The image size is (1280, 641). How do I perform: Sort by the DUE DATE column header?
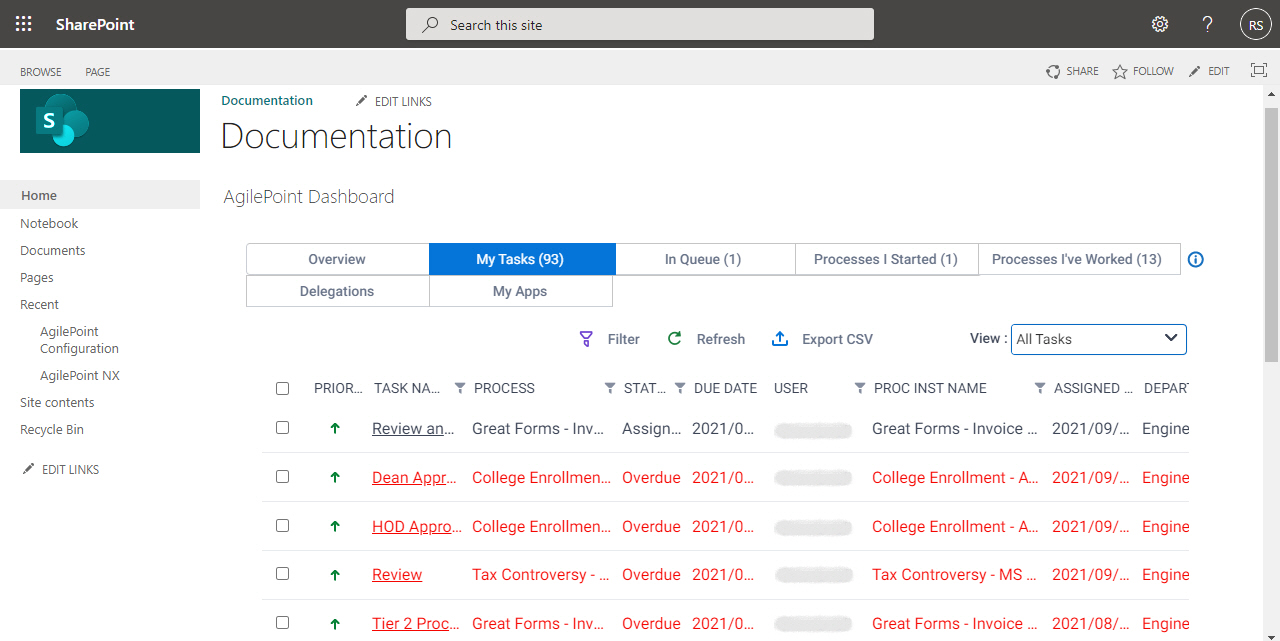(725, 388)
